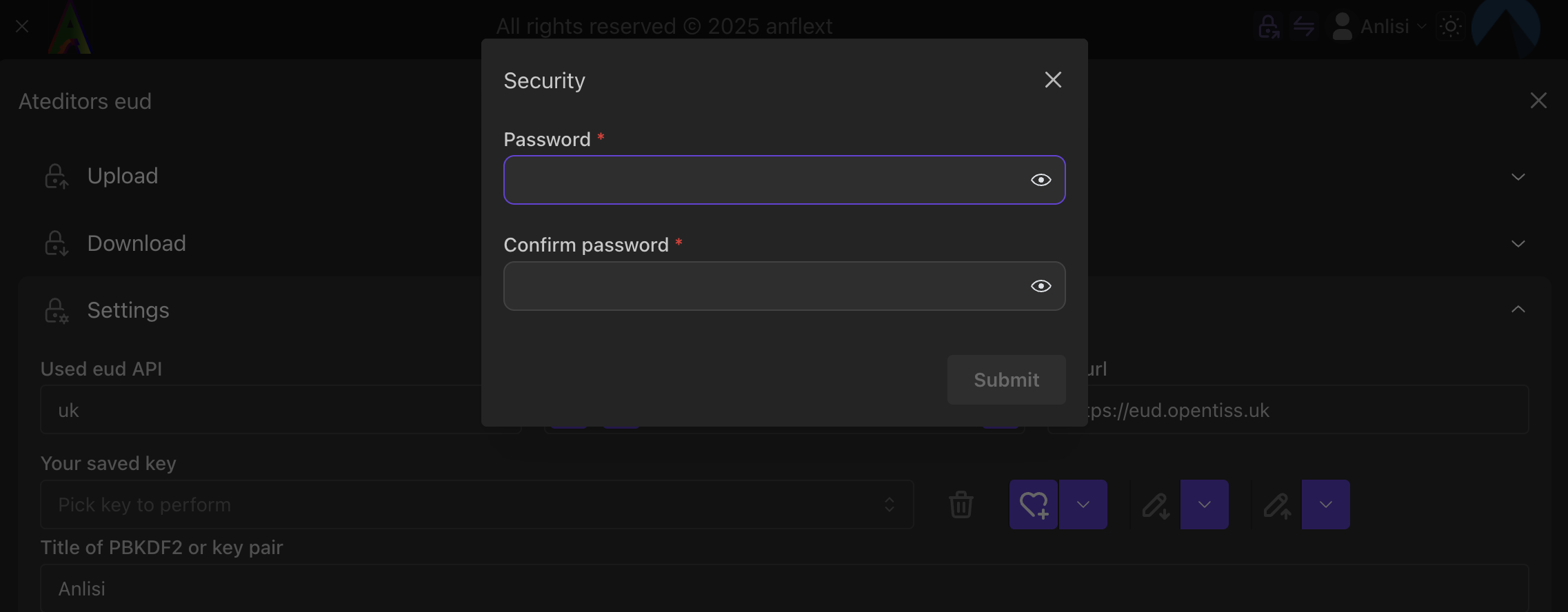Expand the Upload section
This screenshot has height=612, width=1568.
pos(1518,176)
